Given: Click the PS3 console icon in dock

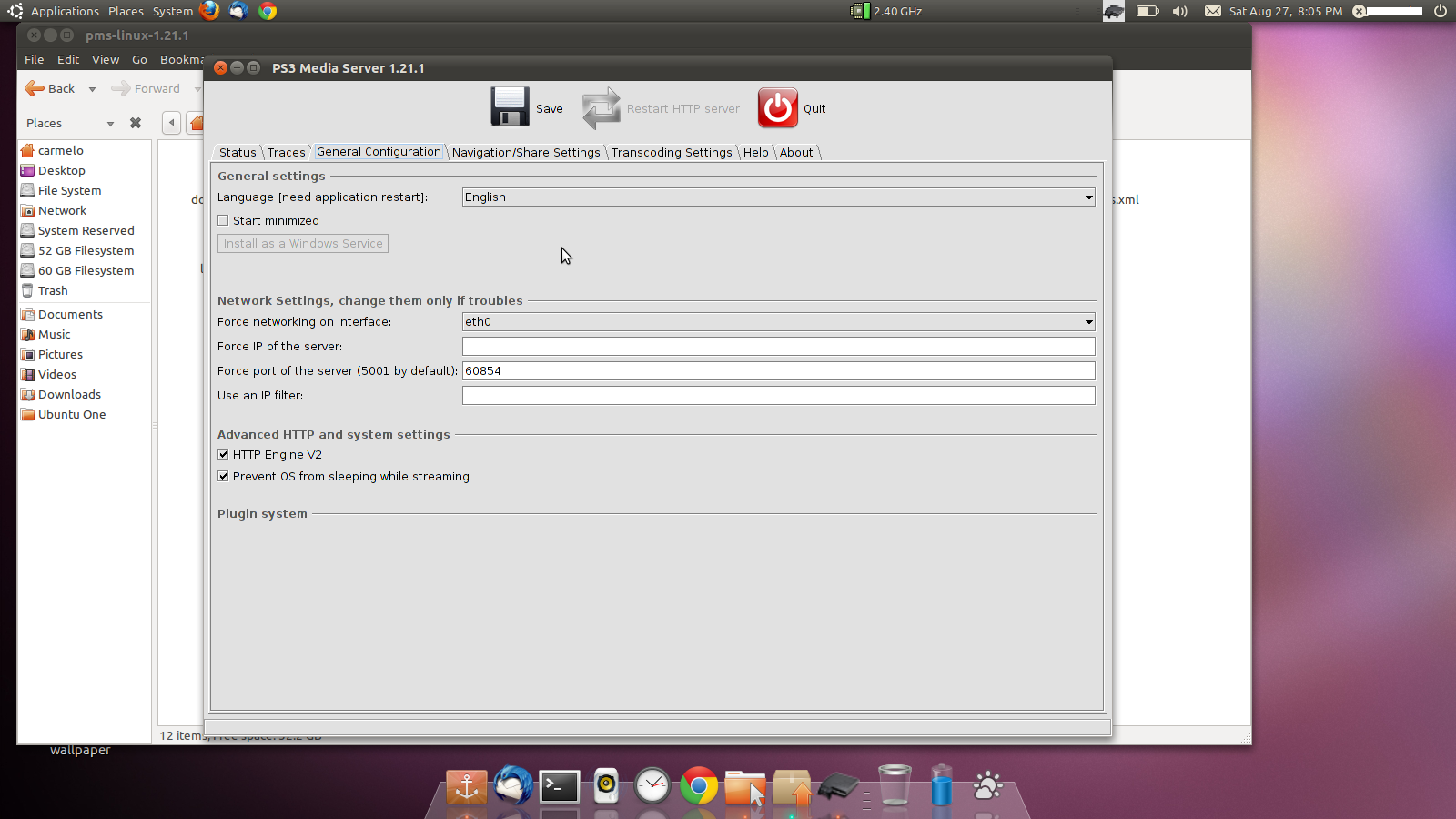Looking at the screenshot, I should pyautogui.click(x=838, y=786).
